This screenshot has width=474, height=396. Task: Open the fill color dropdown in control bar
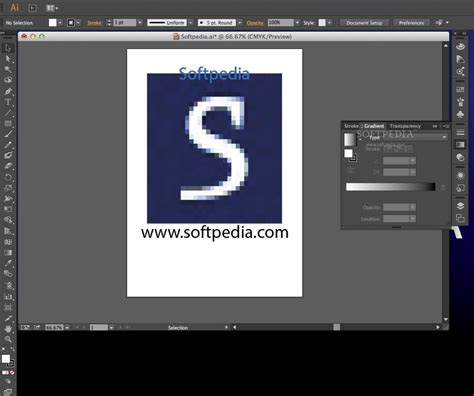[x=60, y=23]
